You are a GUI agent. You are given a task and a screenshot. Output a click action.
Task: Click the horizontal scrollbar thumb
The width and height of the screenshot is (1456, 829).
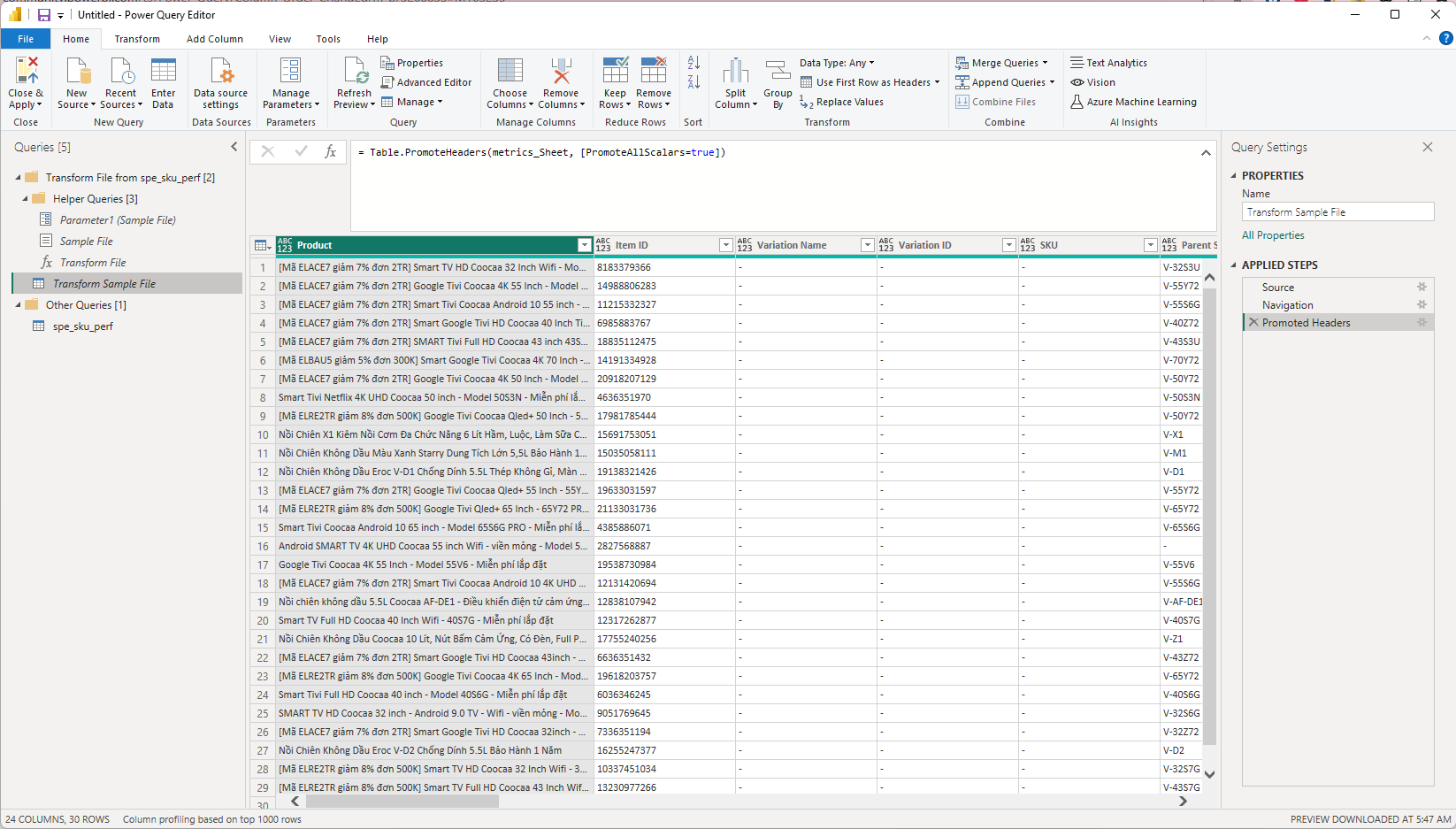coord(402,802)
